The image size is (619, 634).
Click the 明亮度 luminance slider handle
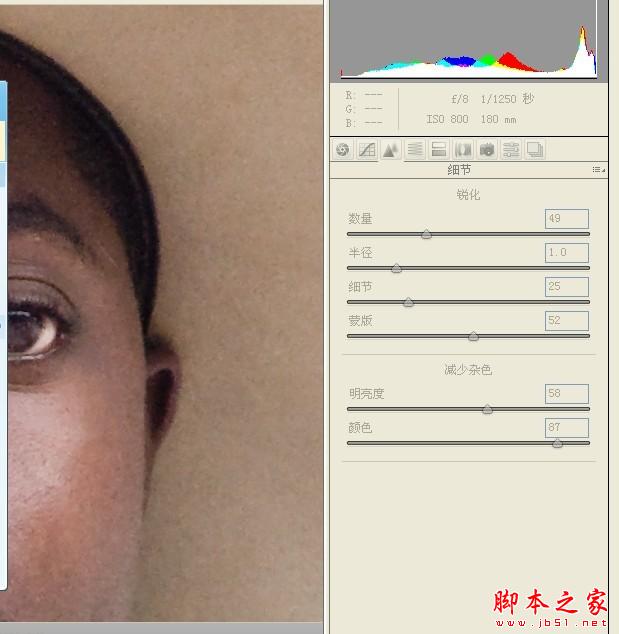(x=487, y=409)
